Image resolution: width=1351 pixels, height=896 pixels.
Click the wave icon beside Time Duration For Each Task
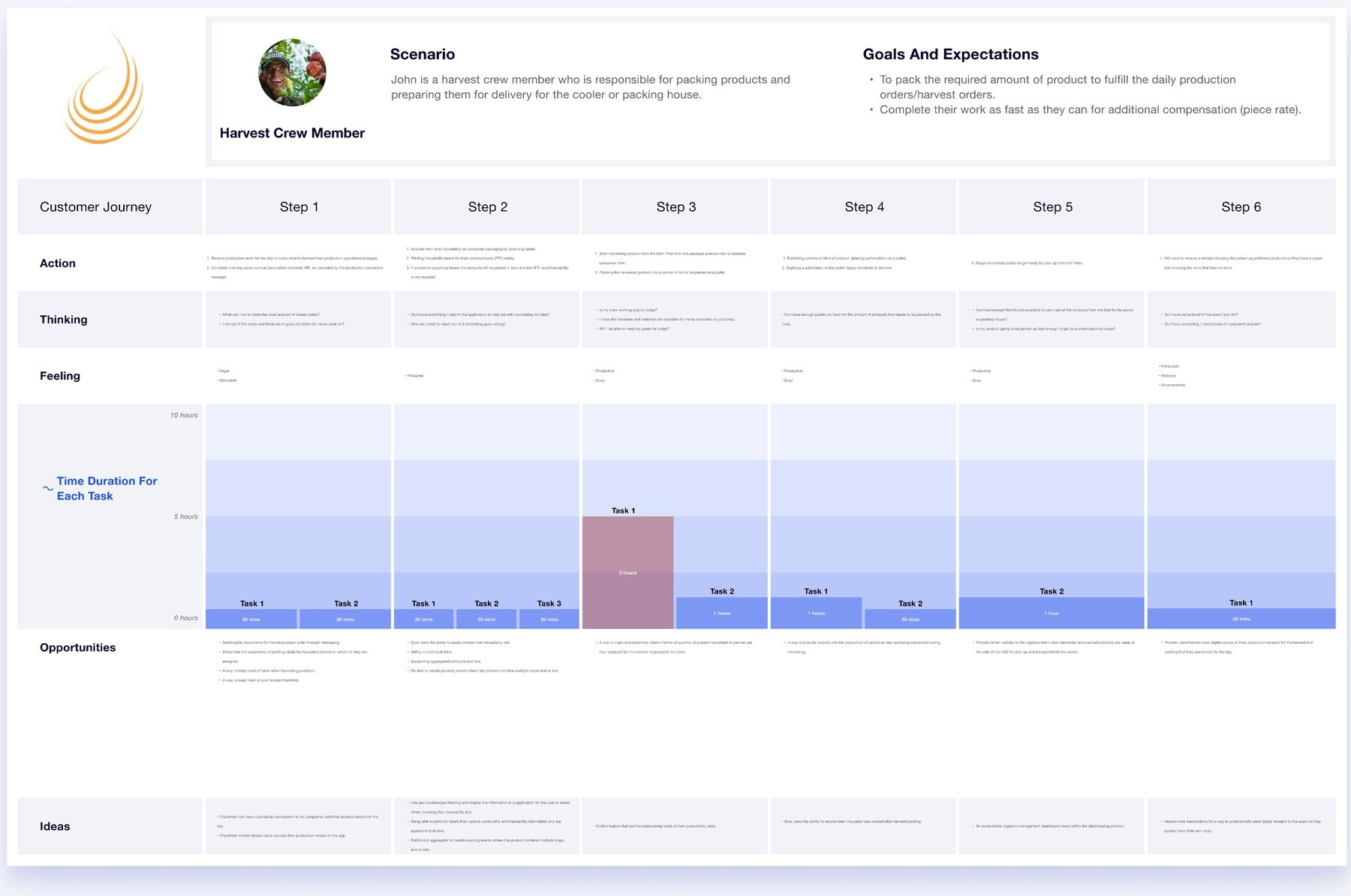point(48,489)
